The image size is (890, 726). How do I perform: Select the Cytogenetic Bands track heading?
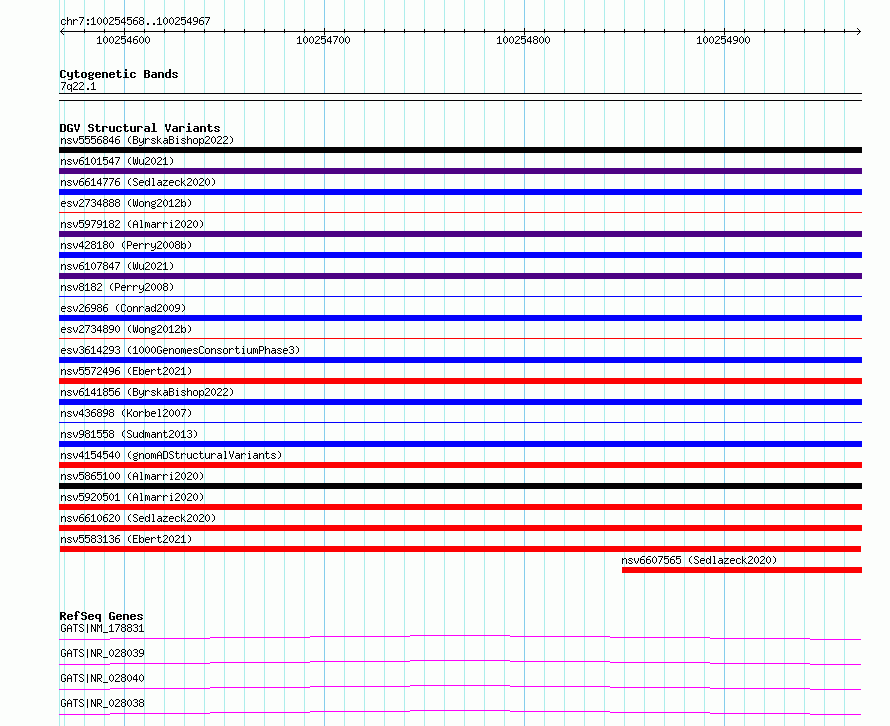pyautogui.click(x=119, y=74)
